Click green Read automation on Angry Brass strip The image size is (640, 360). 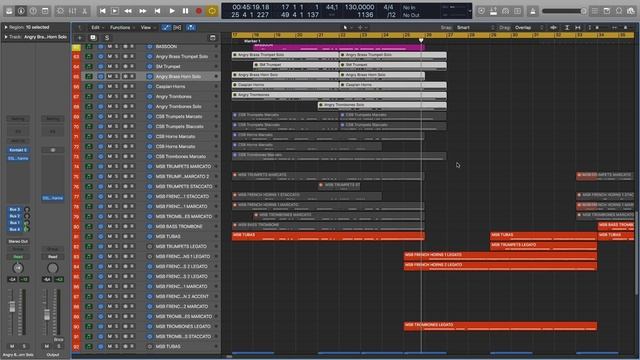(18, 257)
